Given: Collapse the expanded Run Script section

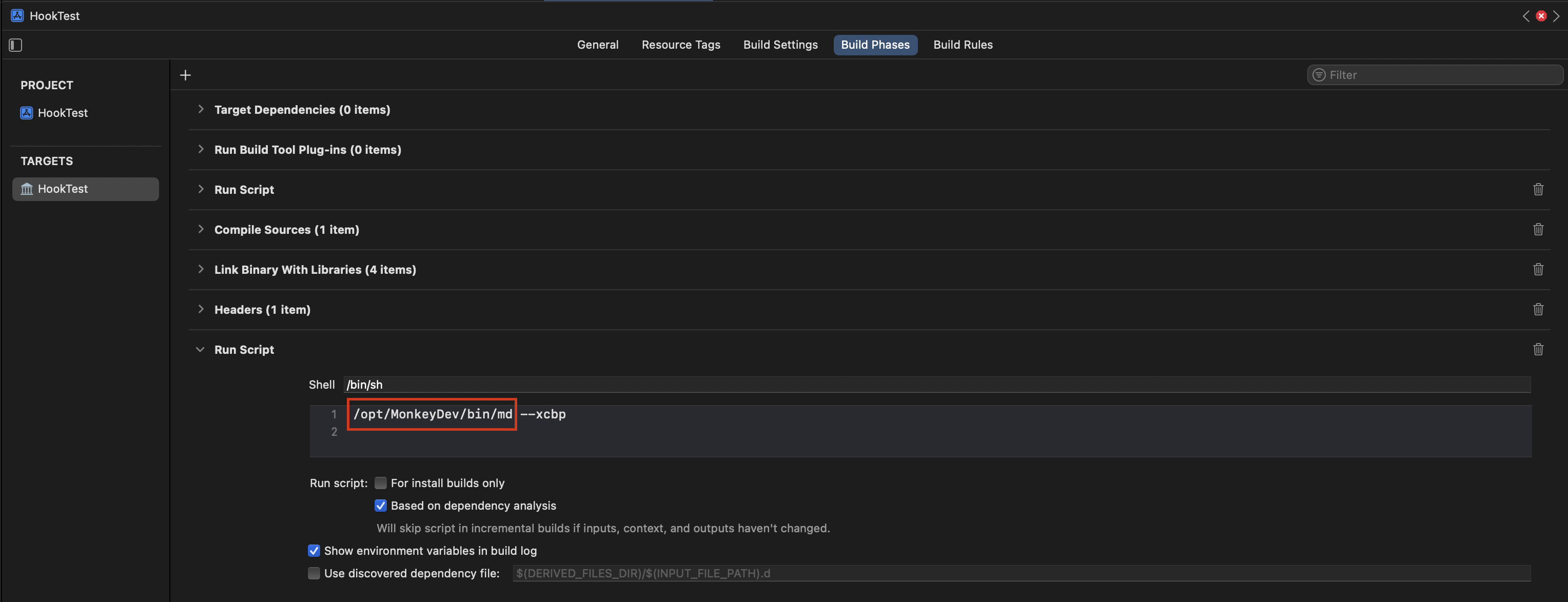Looking at the screenshot, I should tap(200, 350).
